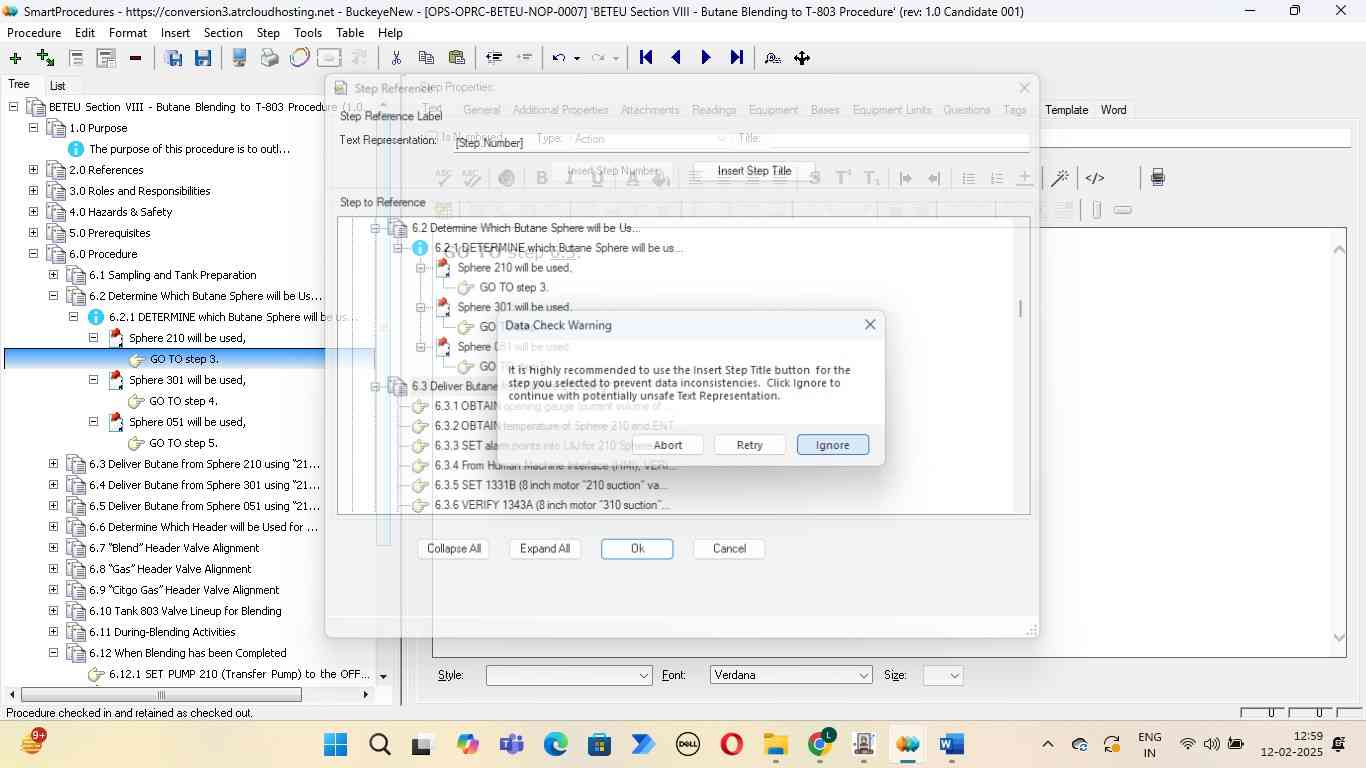Viewport: 1366px width, 768px height.
Task: Switch to the Template tab
Action: point(1066,110)
